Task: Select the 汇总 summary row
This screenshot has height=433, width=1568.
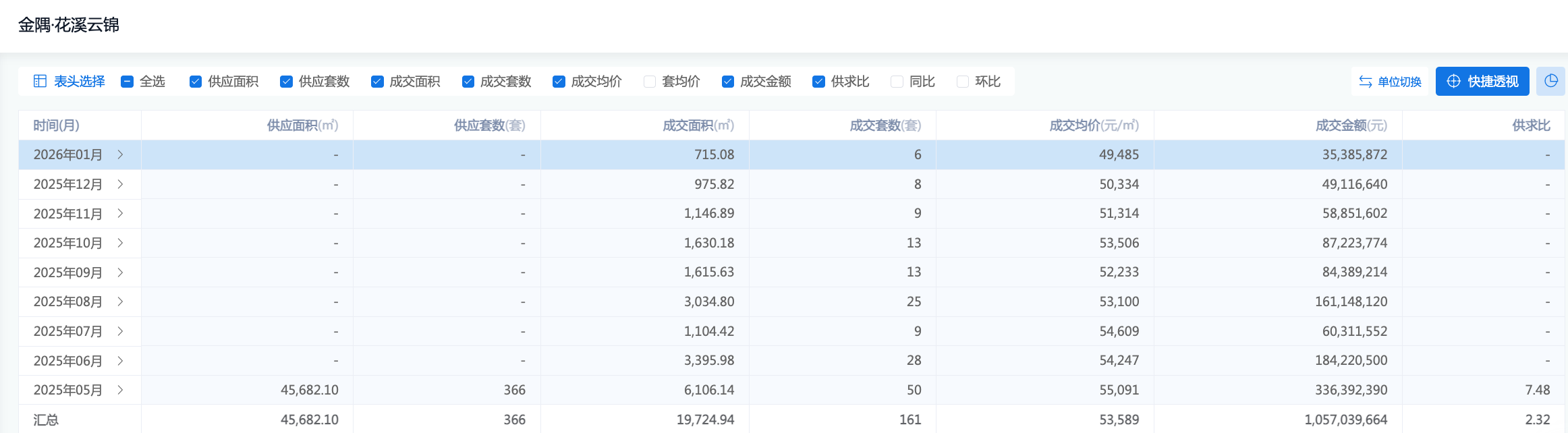Action: coord(46,420)
